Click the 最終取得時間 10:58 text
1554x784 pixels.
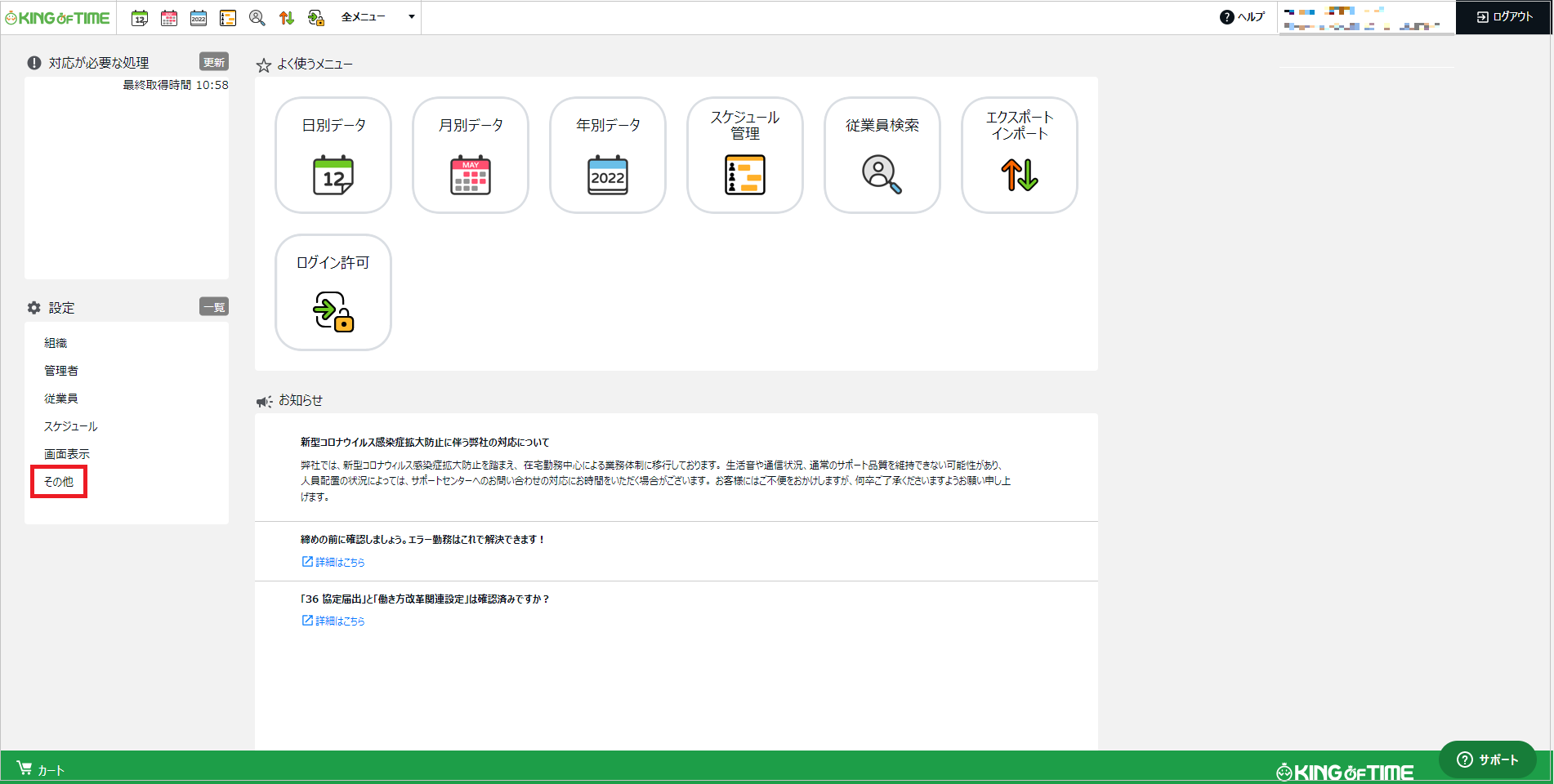click(x=176, y=85)
